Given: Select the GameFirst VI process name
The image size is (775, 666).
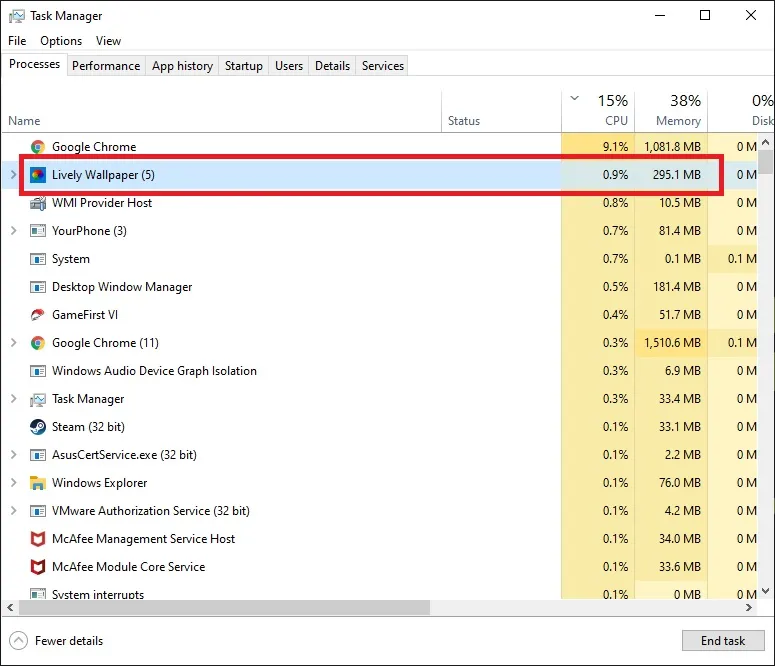Looking at the screenshot, I should tap(85, 315).
